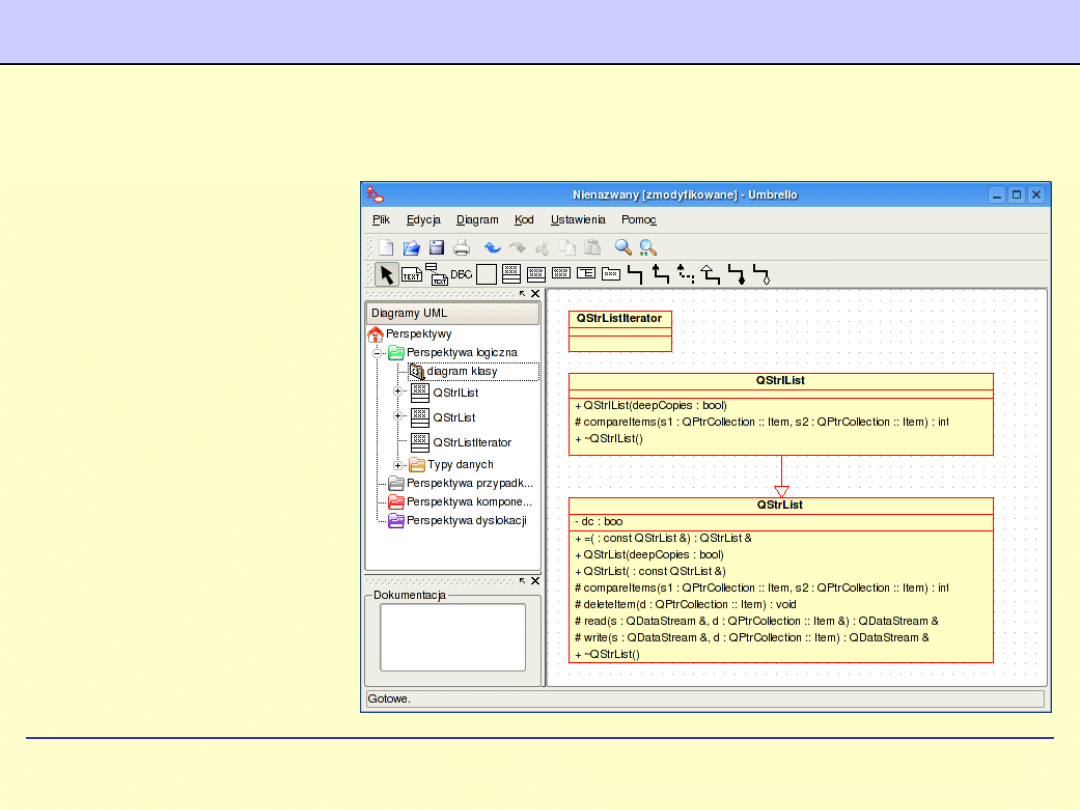Save the diagram with the floppy icon
Viewport: 1080px width, 810px height.
tap(436, 248)
